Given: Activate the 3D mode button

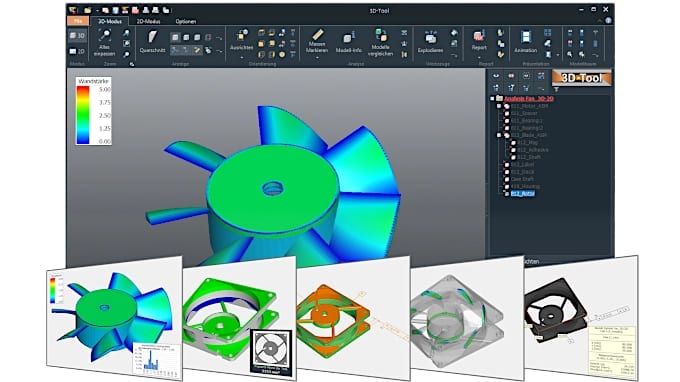Looking at the screenshot, I should click(78, 36).
